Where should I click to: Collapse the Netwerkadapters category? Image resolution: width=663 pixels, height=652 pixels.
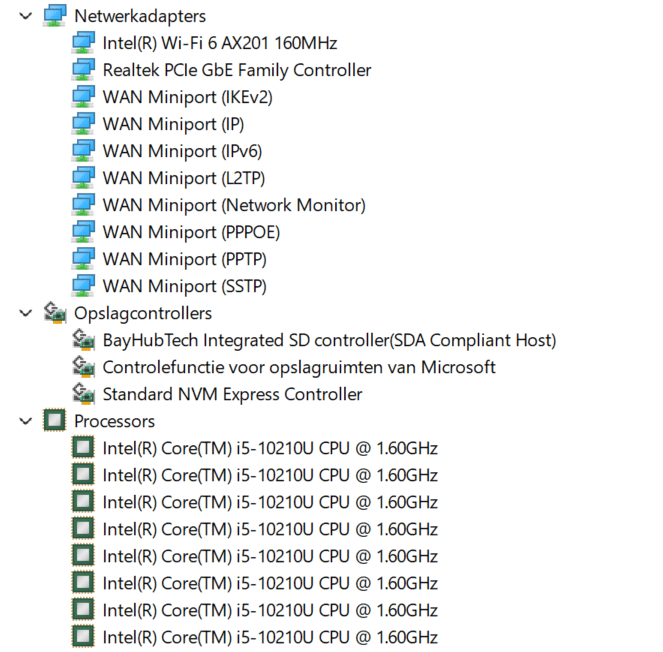25,16
